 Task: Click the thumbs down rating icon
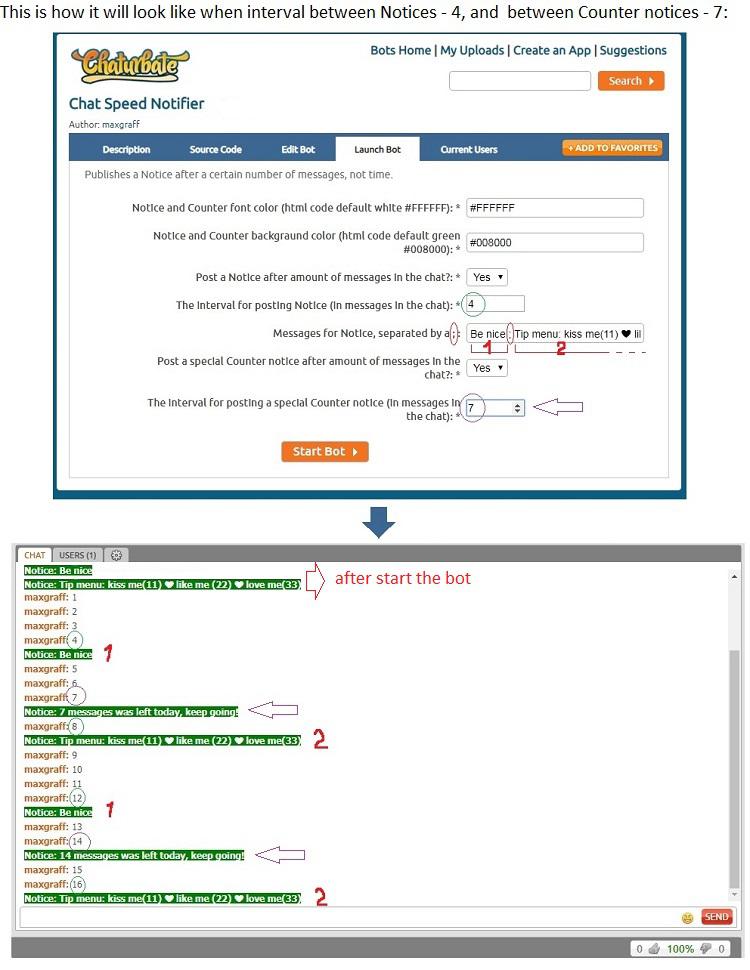click(705, 948)
